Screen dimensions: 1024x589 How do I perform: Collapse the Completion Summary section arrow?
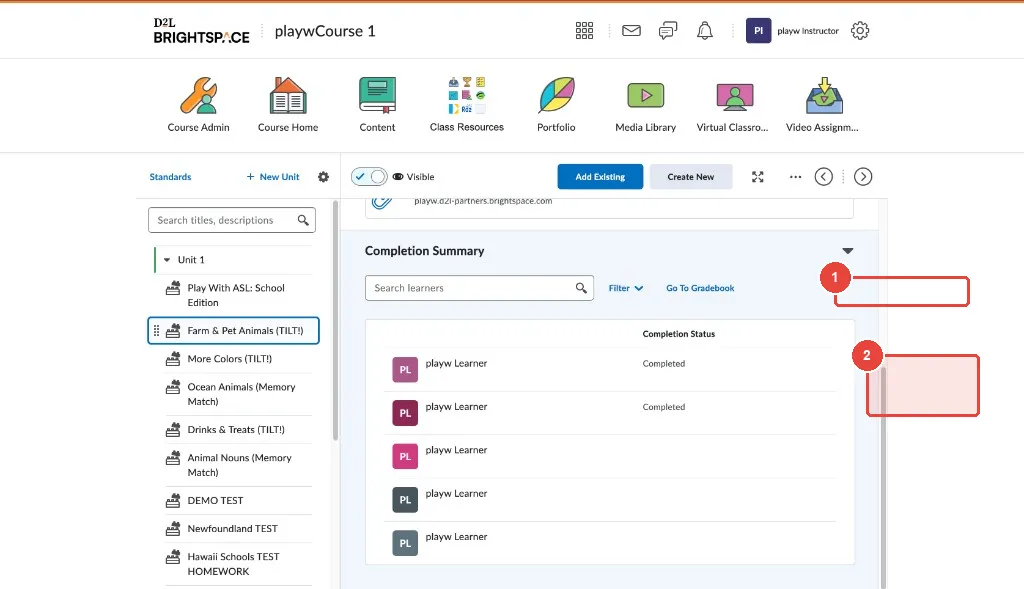(x=848, y=251)
